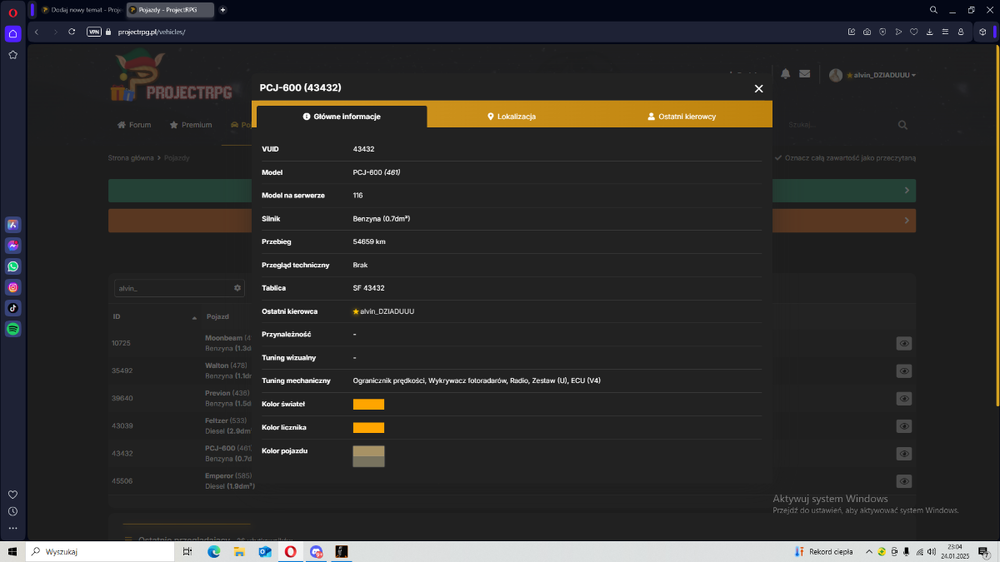Open filter settings gear icon

coord(237,288)
